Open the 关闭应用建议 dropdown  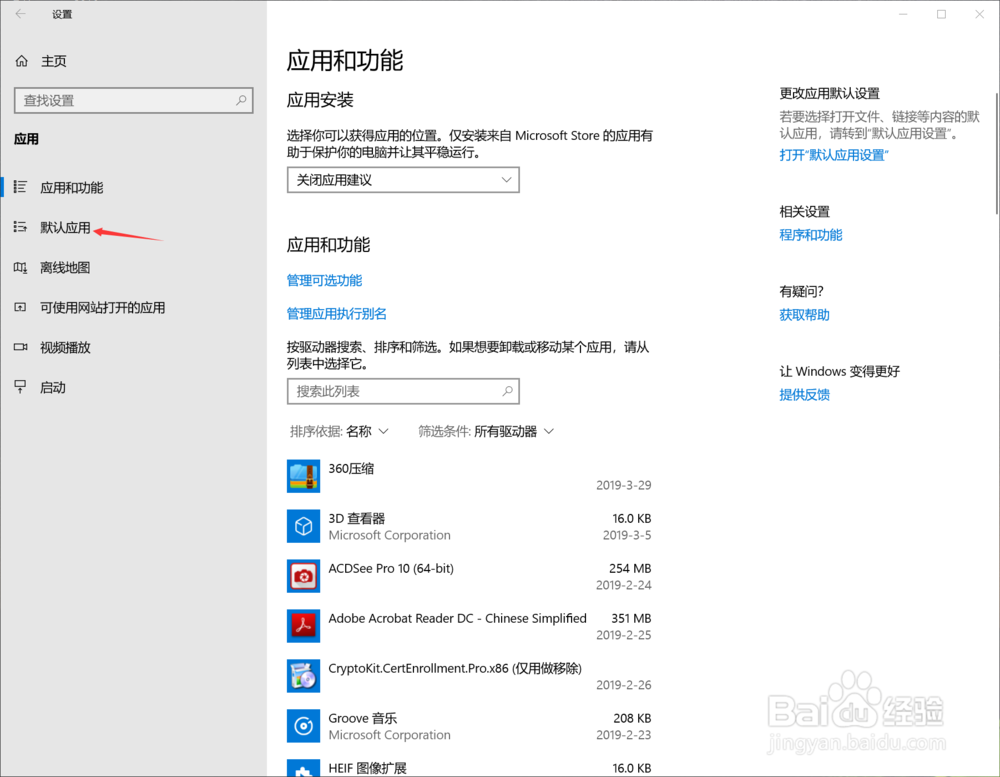click(x=403, y=180)
